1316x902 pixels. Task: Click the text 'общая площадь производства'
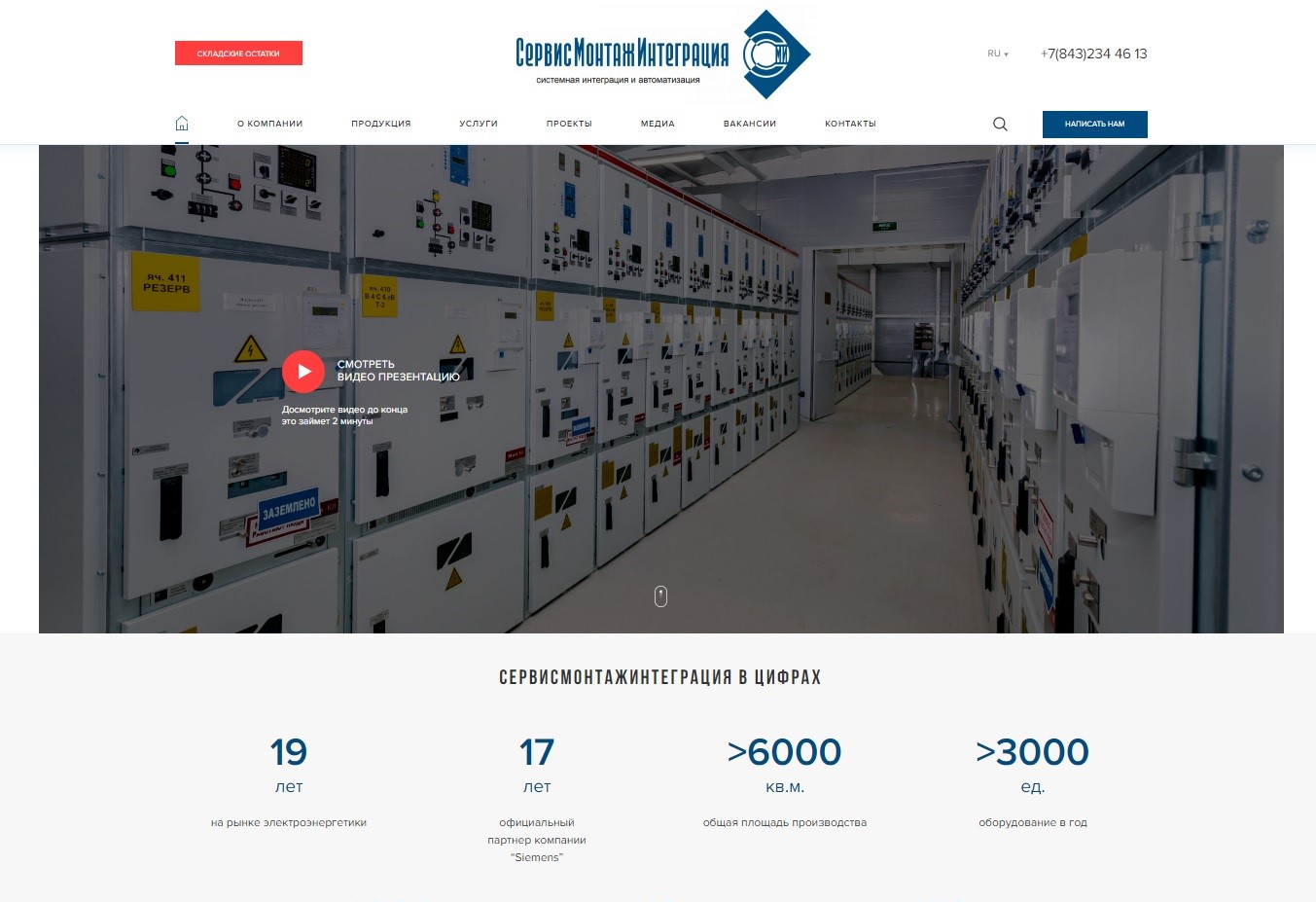(785, 823)
